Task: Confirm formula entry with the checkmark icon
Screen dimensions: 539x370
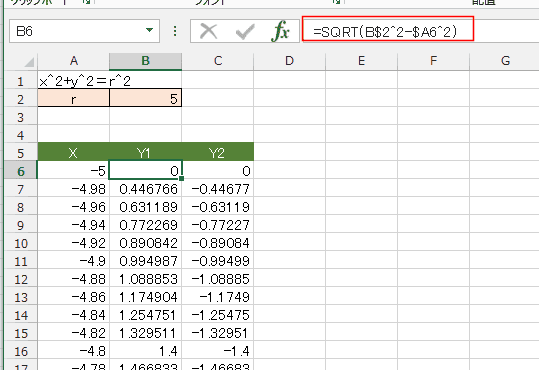Action: (x=245, y=32)
